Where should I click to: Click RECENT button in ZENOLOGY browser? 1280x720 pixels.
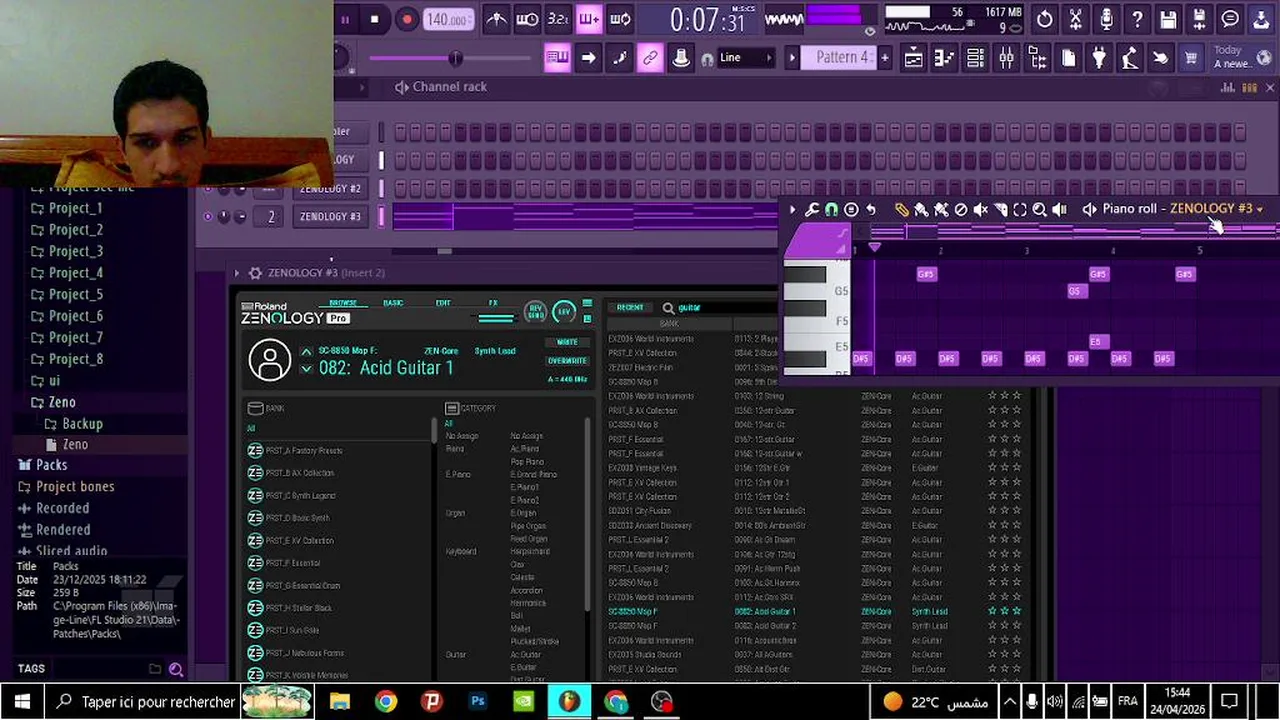(630, 307)
